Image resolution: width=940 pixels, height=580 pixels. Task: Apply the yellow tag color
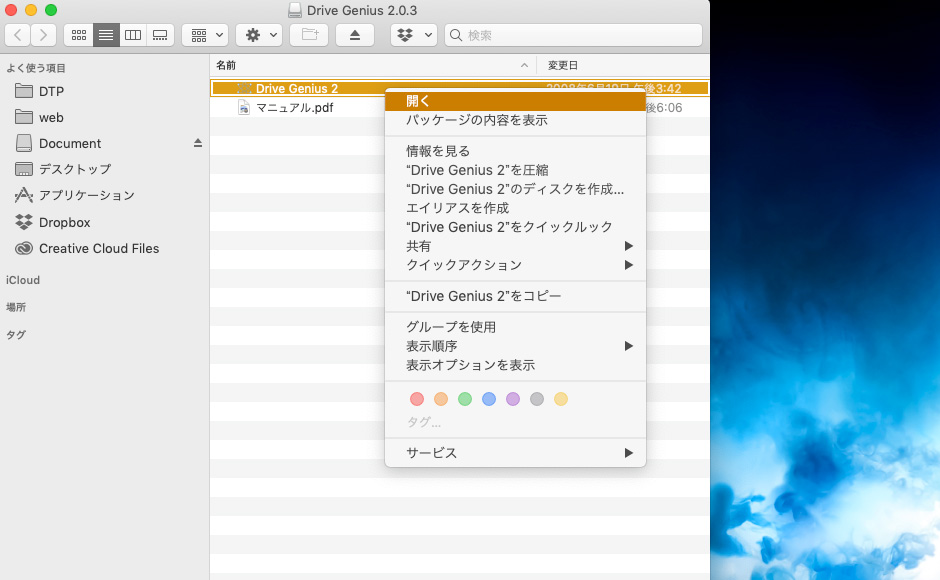[561, 399]
